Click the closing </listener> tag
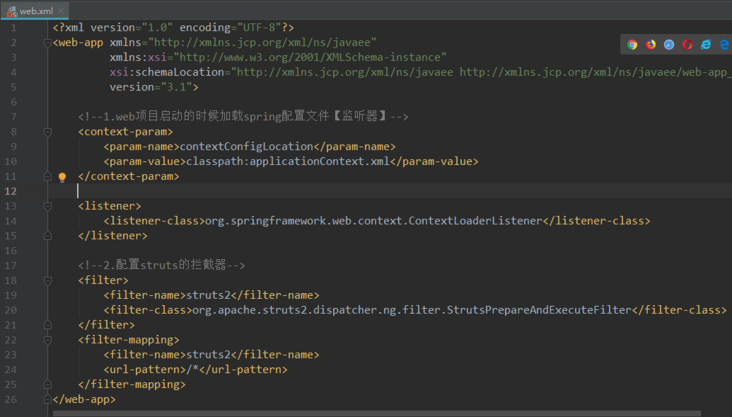This screenshot has height=417, width=732. [x=113, y=236]
